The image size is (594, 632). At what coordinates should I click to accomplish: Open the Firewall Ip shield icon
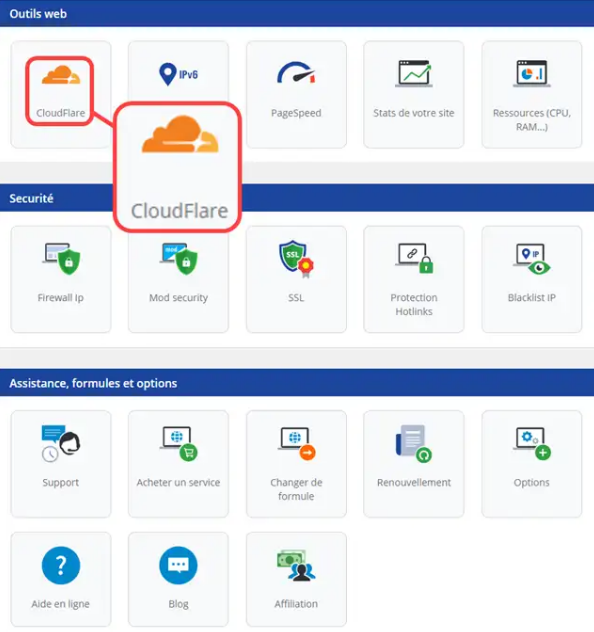(61, 259)
